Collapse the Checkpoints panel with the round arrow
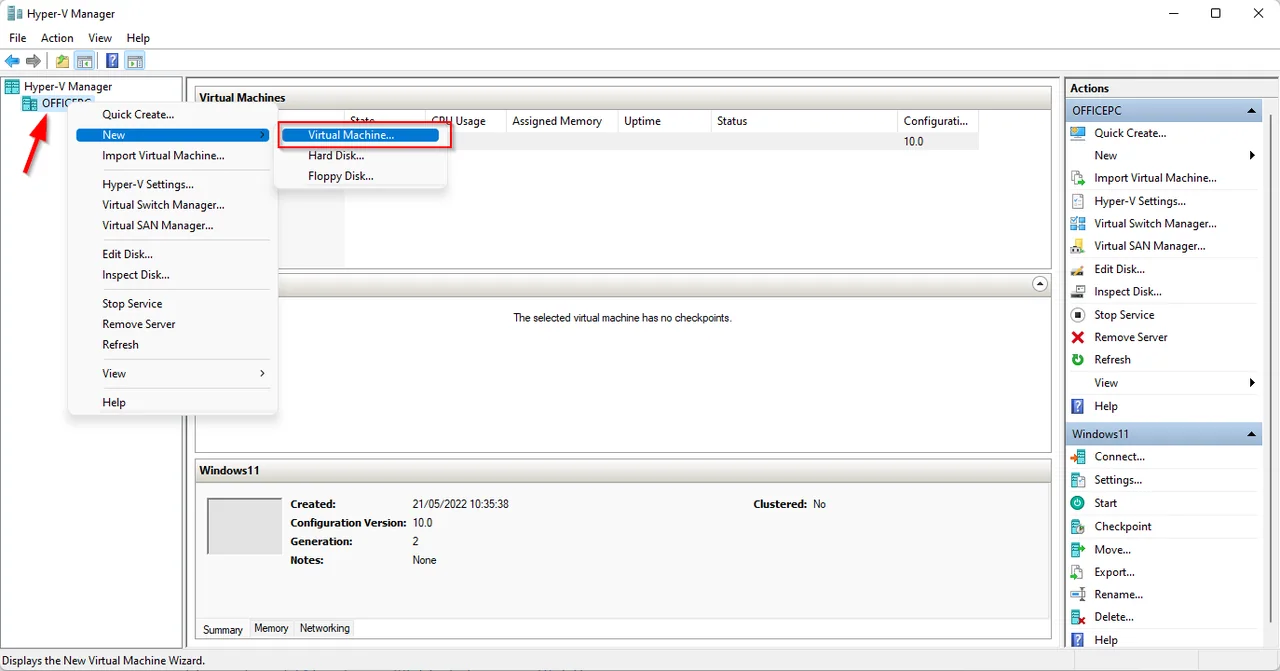The width and height of the screenshot is (1280, 671). pyautogui.click(x=1040, y=284)
